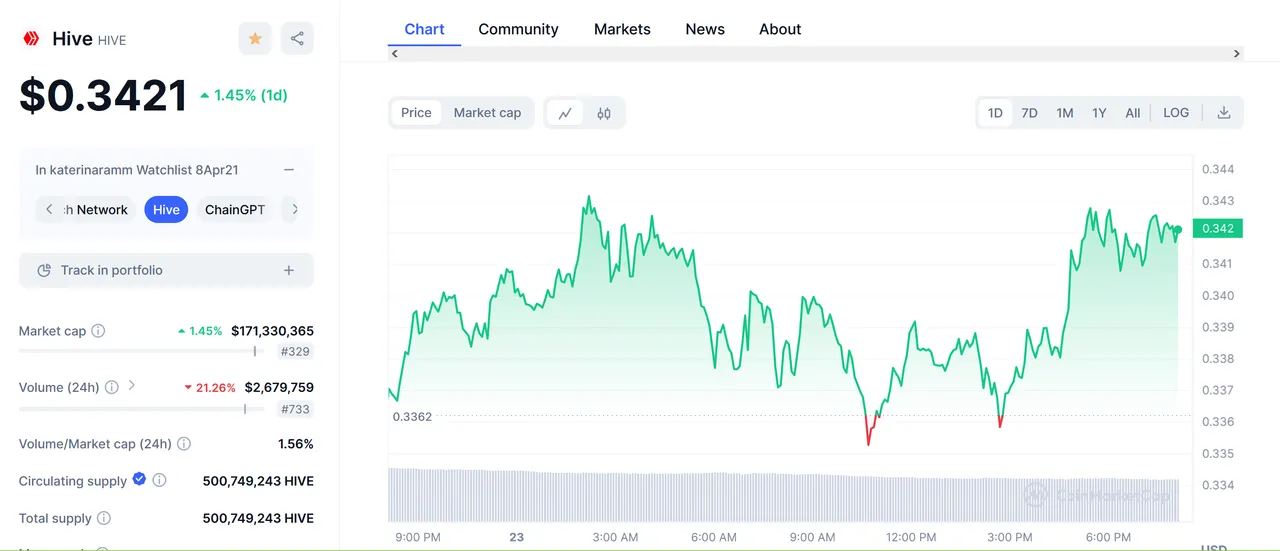Click tab scrollbar right arrow
Screen dimensions: 1280x551
point(1237,54)
